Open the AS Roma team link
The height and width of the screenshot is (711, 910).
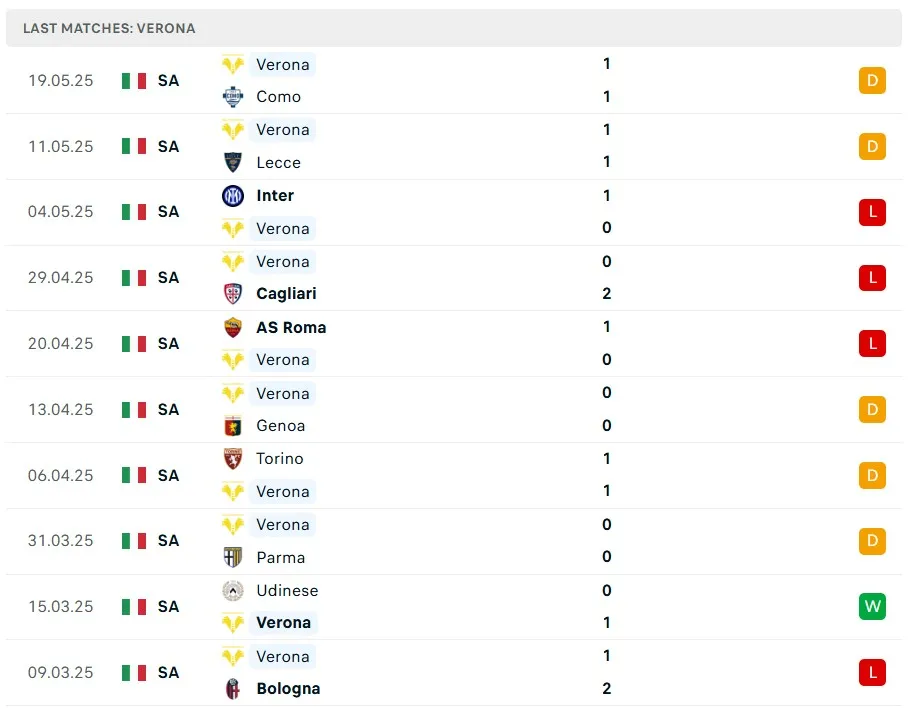[291, 327]
